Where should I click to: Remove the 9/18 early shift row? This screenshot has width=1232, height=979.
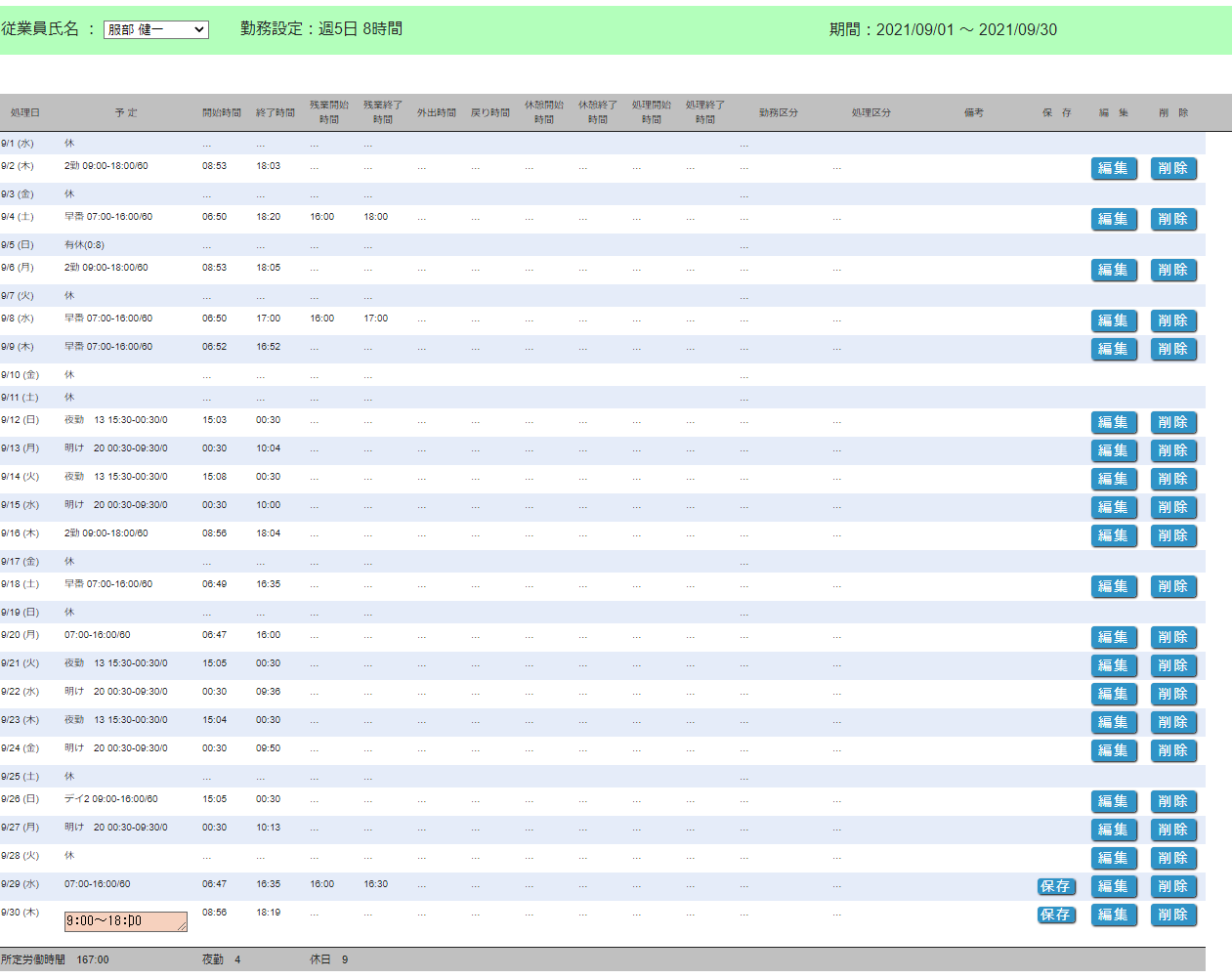click(1172, 586)
